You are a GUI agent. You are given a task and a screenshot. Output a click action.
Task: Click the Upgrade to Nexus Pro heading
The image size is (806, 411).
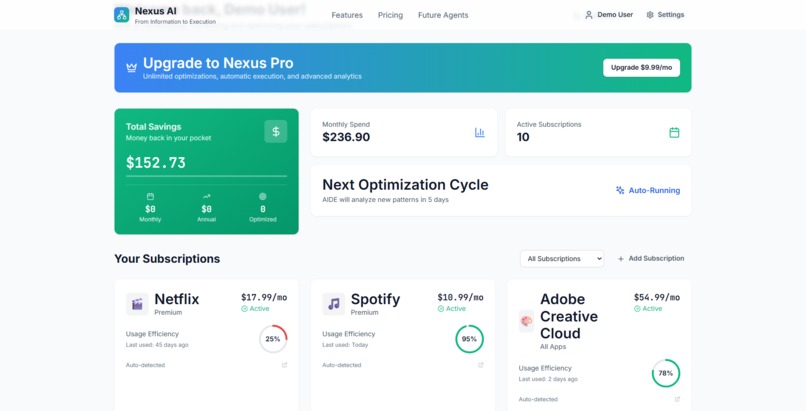tap(218, 63)
